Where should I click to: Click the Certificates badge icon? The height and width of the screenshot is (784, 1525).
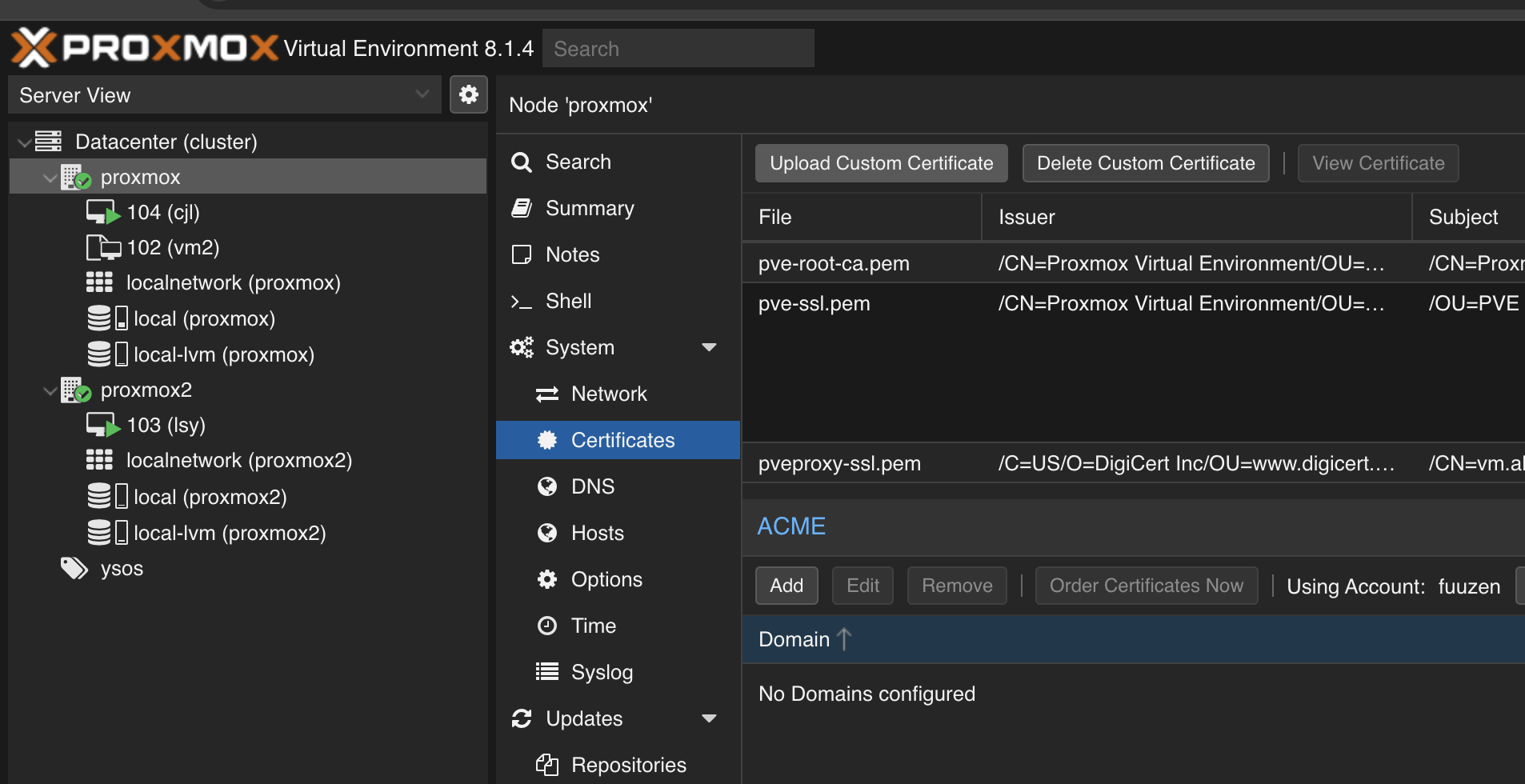pyautogui.click(x=547, y=440)
